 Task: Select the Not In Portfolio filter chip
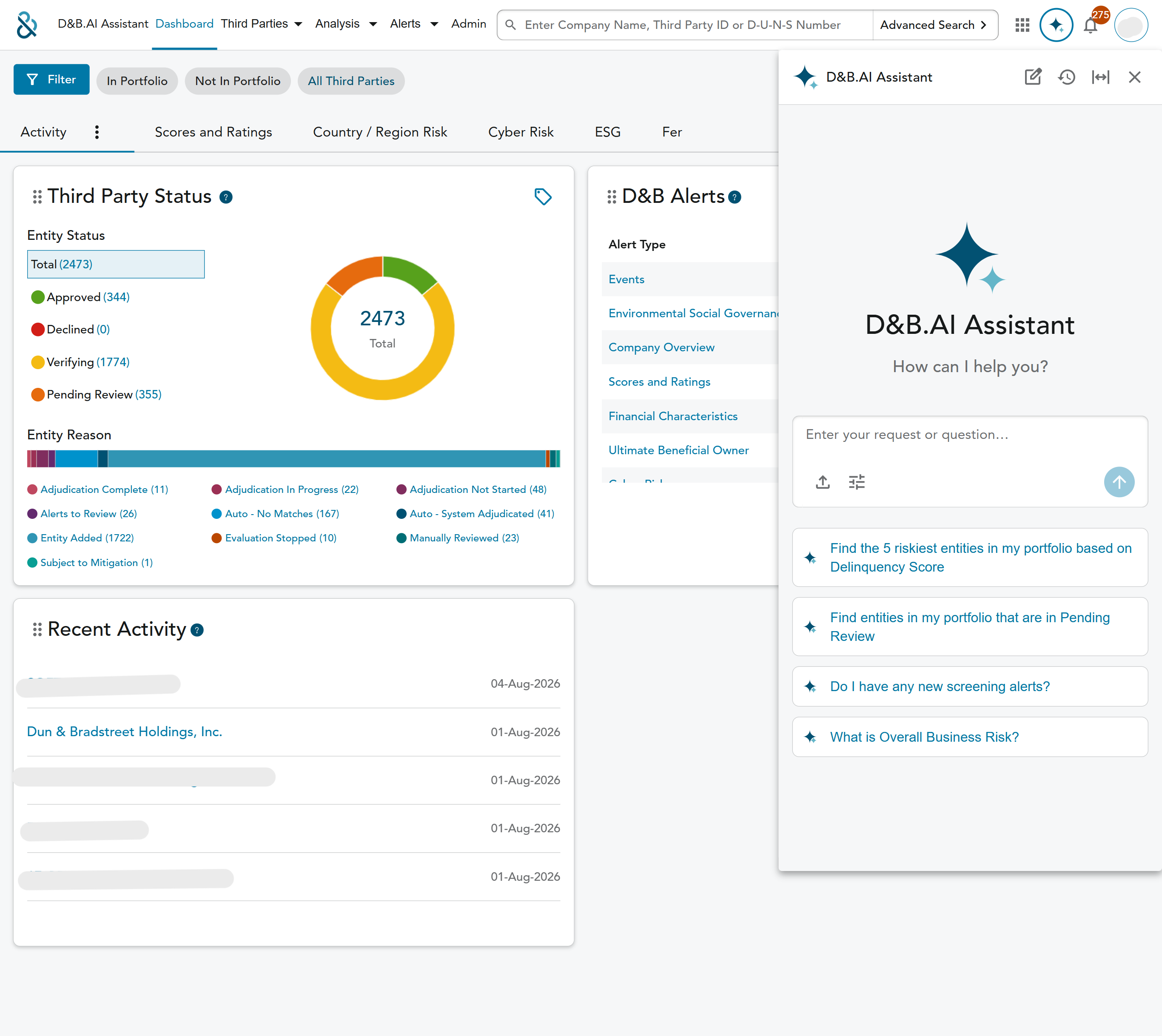[x=238, y=81]
